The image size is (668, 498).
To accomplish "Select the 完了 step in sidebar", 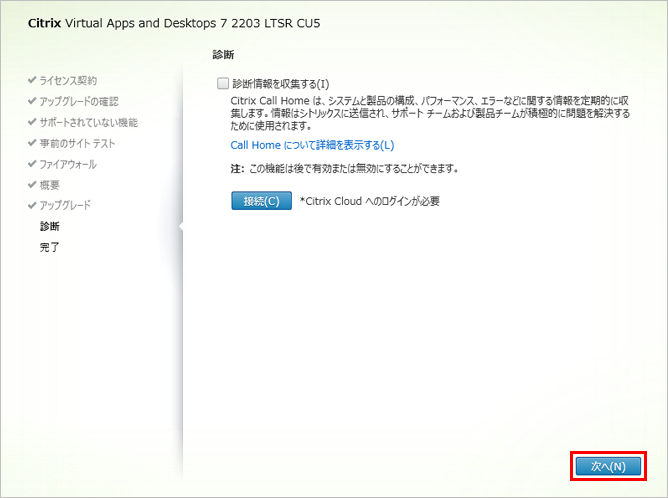I will [49, 247].
